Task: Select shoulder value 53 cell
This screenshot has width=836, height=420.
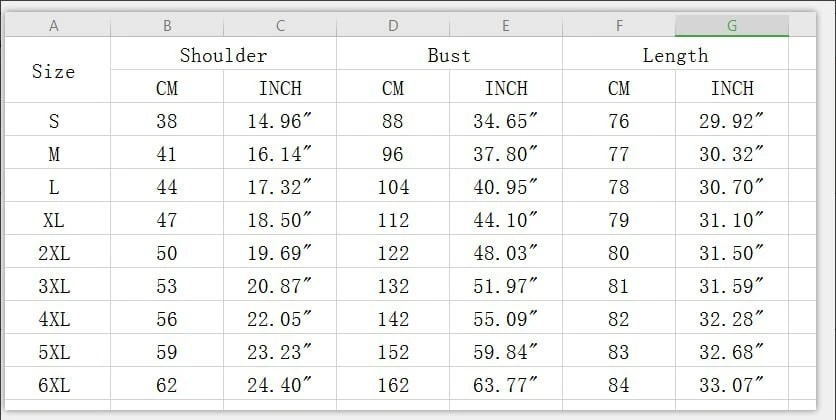Action: tap(167, 286)
